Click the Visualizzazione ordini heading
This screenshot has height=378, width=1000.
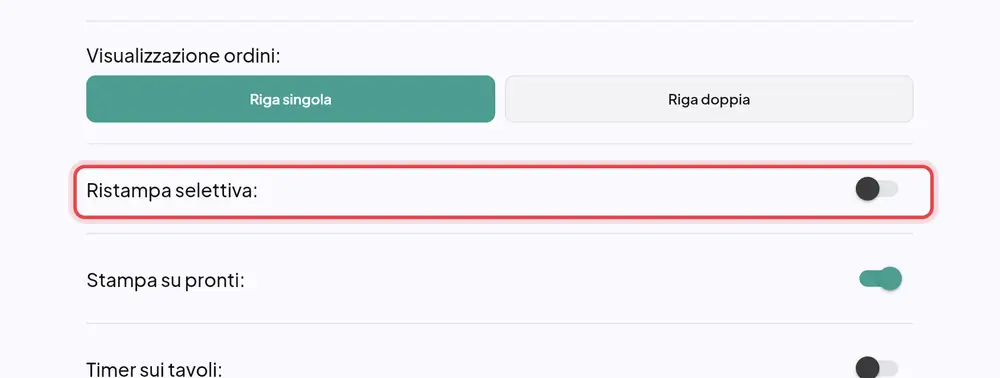[x=184, y=56]
